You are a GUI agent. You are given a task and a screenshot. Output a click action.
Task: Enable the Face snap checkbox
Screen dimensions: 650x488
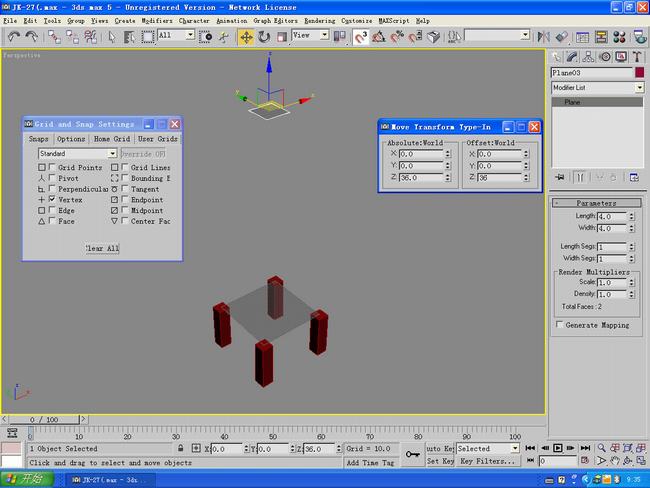[x=52, y=221]
